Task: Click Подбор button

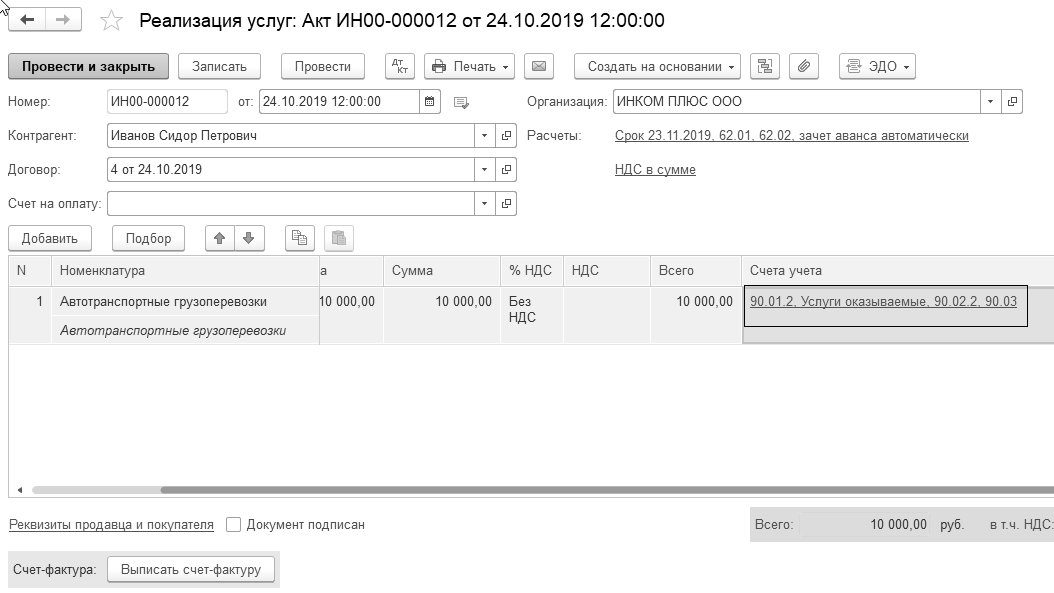Action: click(149, 238)
